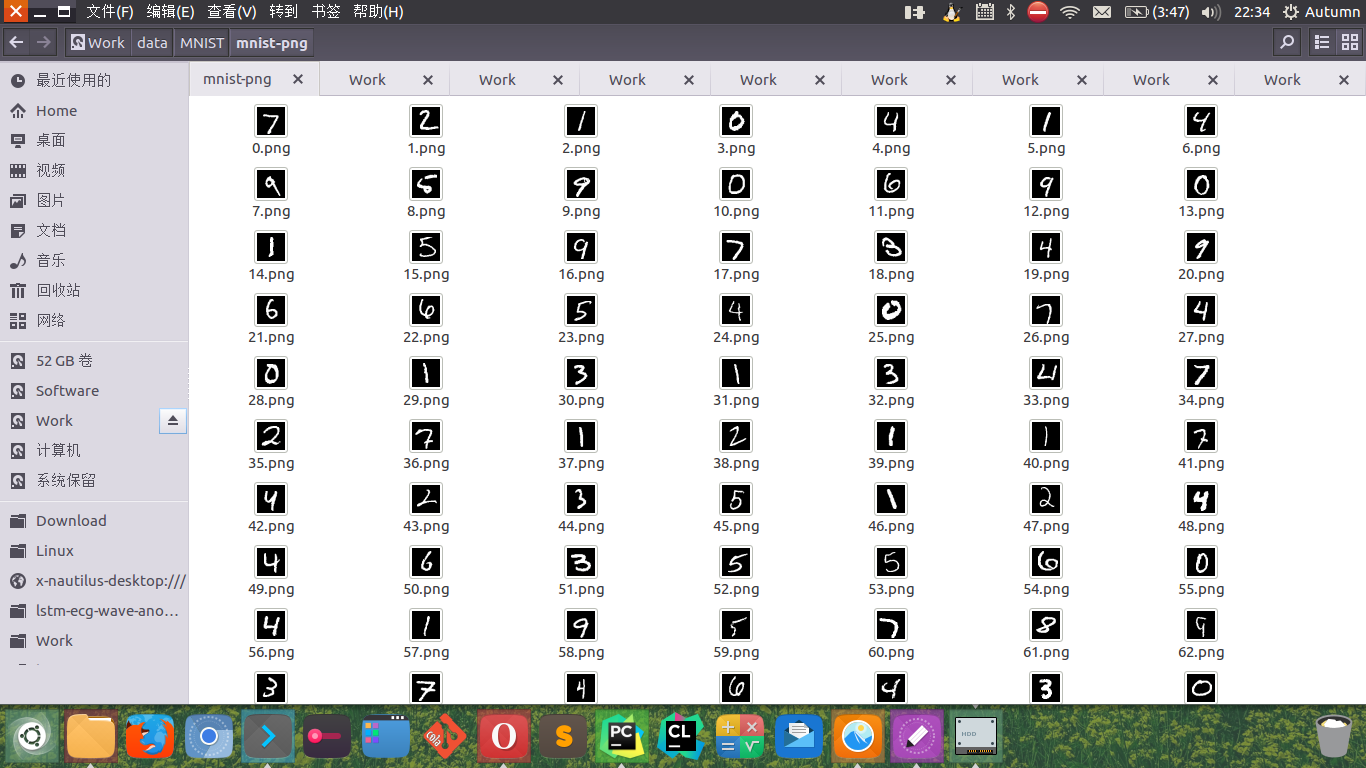Image resolution: width=1366 pixels, height=768 pixels.
Task: Open the calculator from the dock
Action: click(x=740, y=738)
